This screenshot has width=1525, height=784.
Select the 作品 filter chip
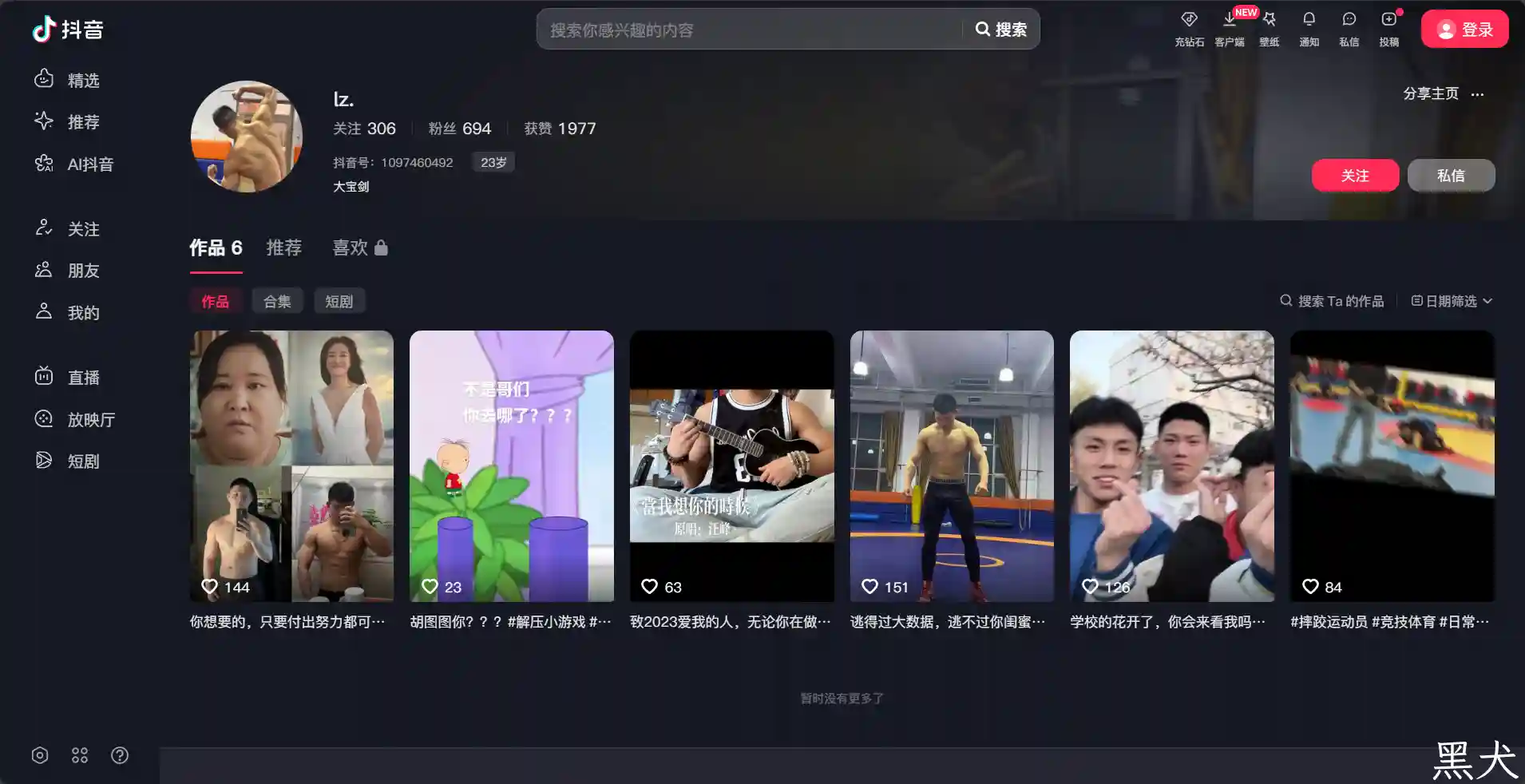point(215,301)
